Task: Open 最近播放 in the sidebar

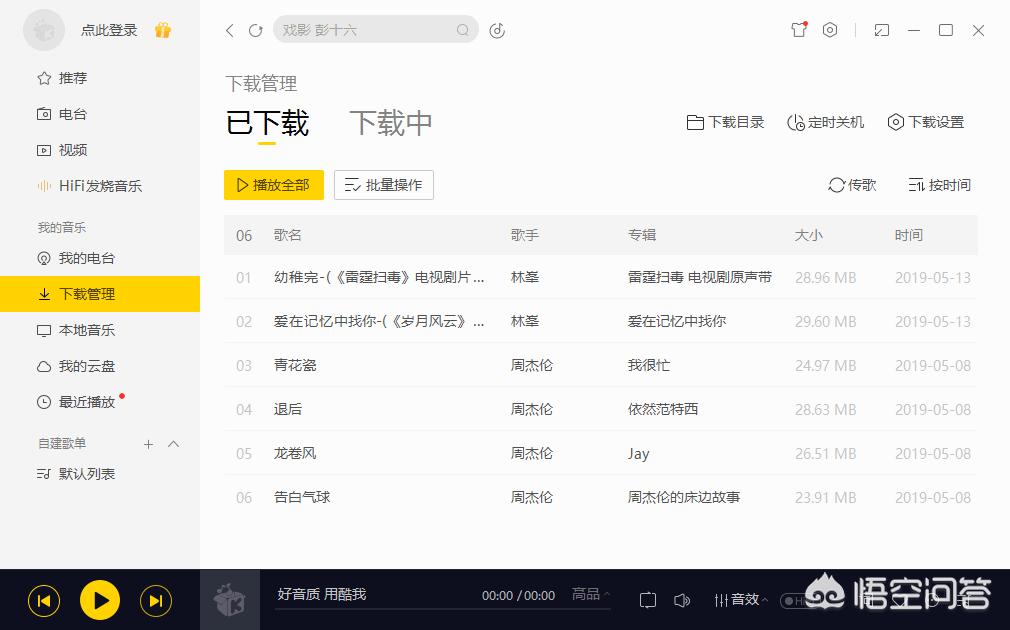Action: 76,402
